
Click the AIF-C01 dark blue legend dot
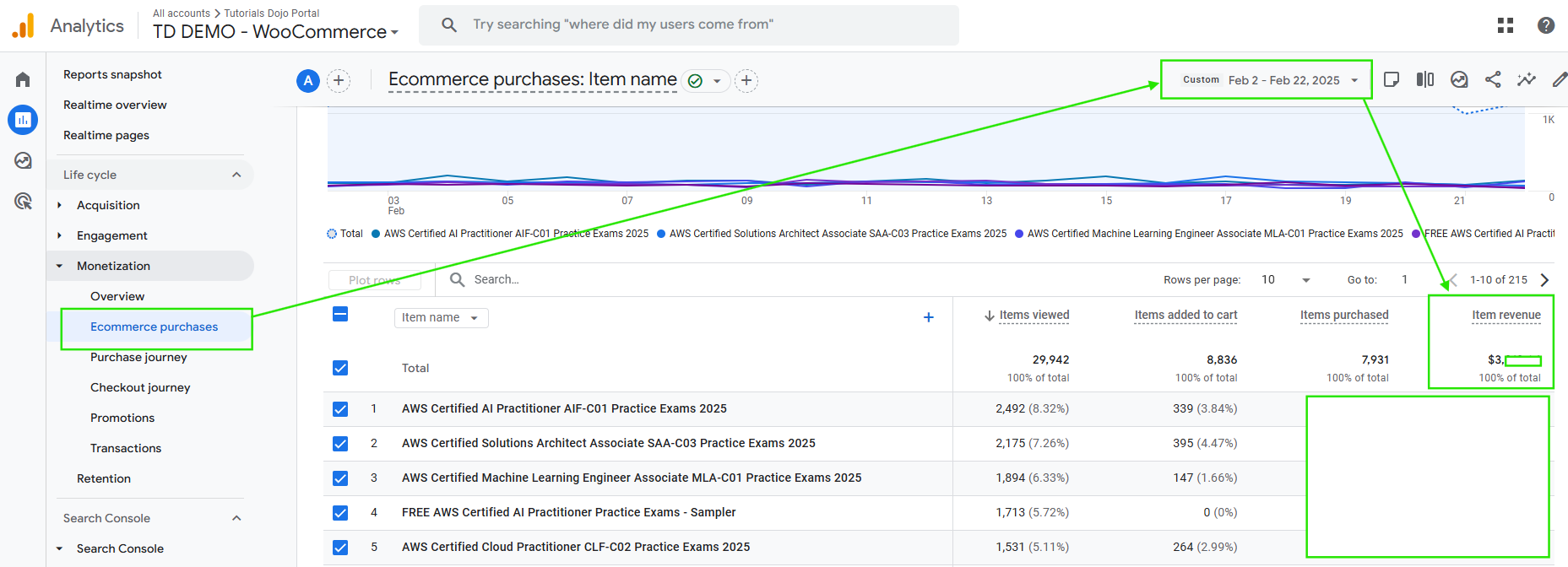click(376, 234)
